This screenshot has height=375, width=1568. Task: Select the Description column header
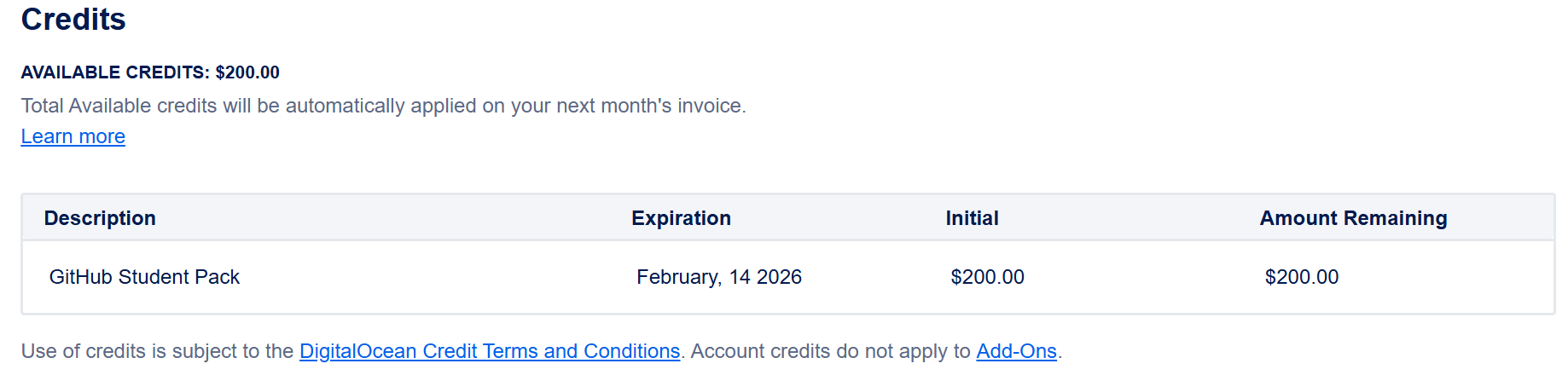(x=100, y=218)
